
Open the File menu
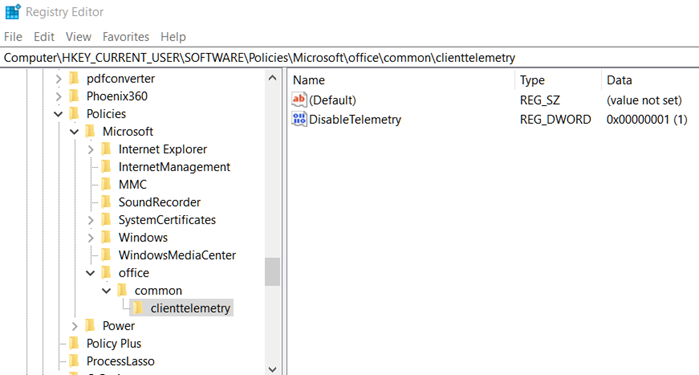[x=13, y=37]
